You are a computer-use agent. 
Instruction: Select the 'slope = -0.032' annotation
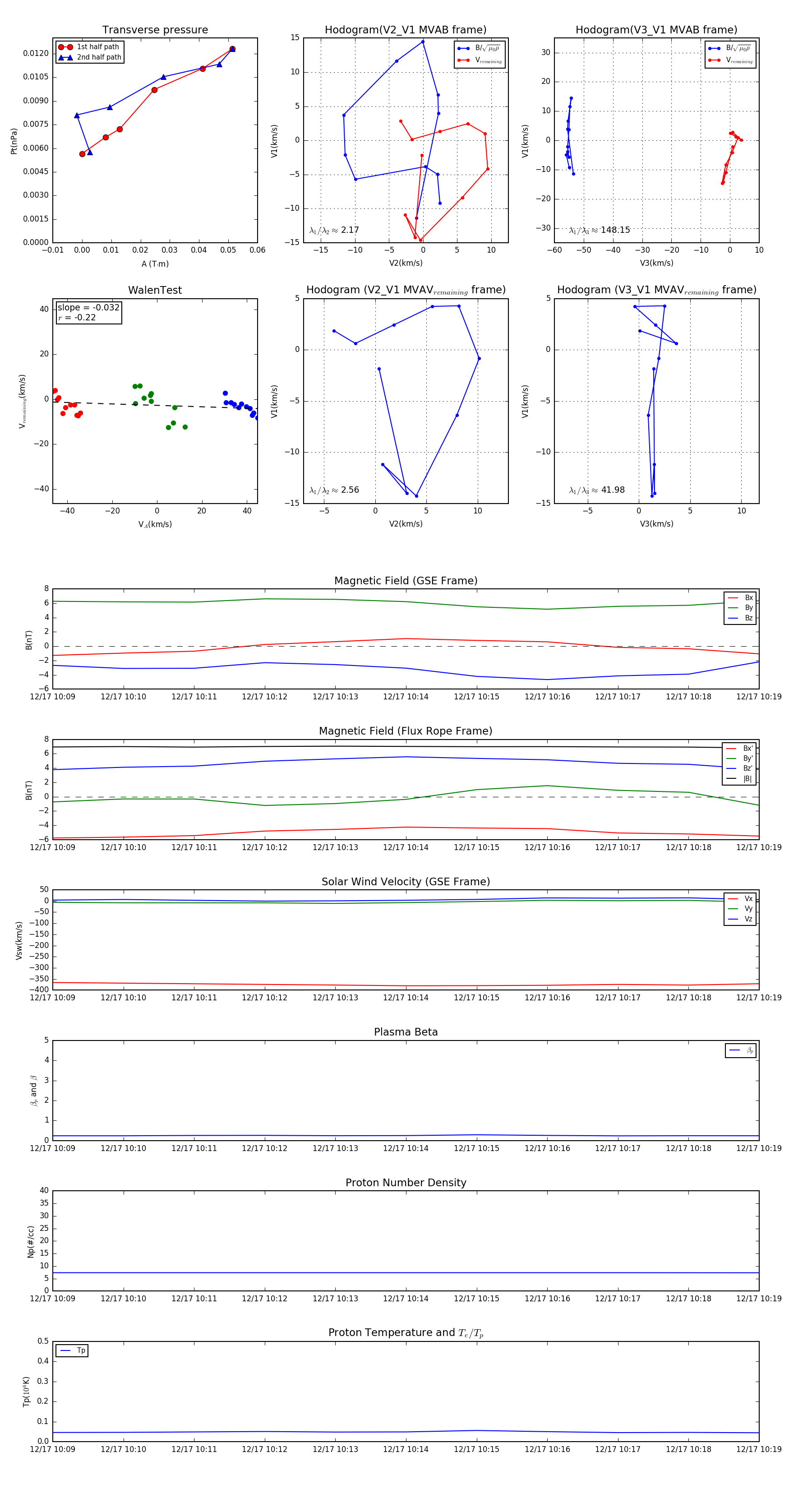[x=88, y=308]
